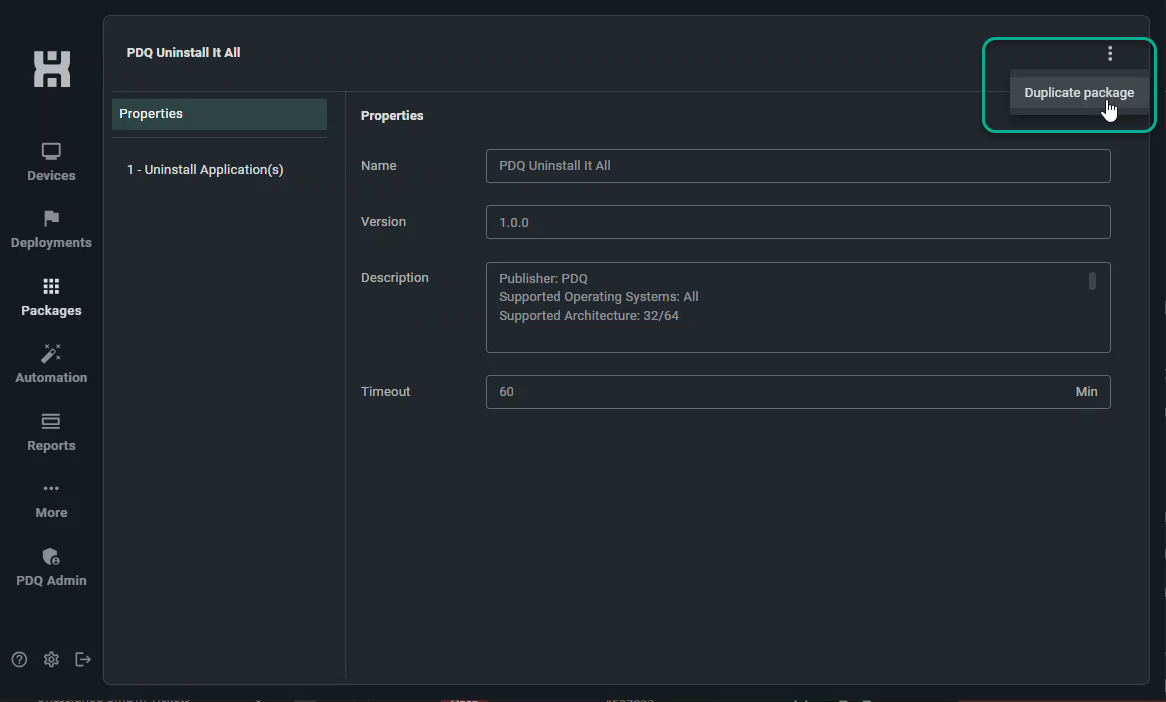1166x702 pixels.
Task: Click the Min unit label in Timeout field
Action: coord(1087,391)
